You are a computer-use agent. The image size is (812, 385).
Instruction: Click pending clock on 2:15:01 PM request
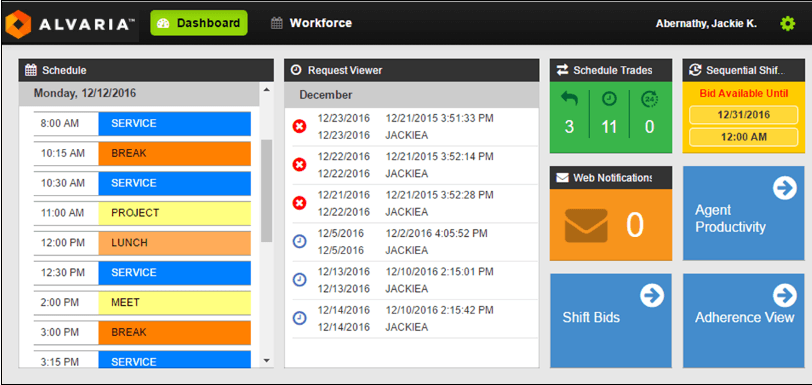[299, 280]
